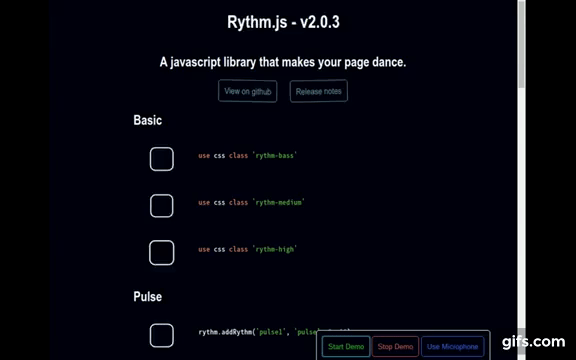The image size is (576, 360).
Task: Click the square beside the pulse1 code
Action: pos(162,335)
